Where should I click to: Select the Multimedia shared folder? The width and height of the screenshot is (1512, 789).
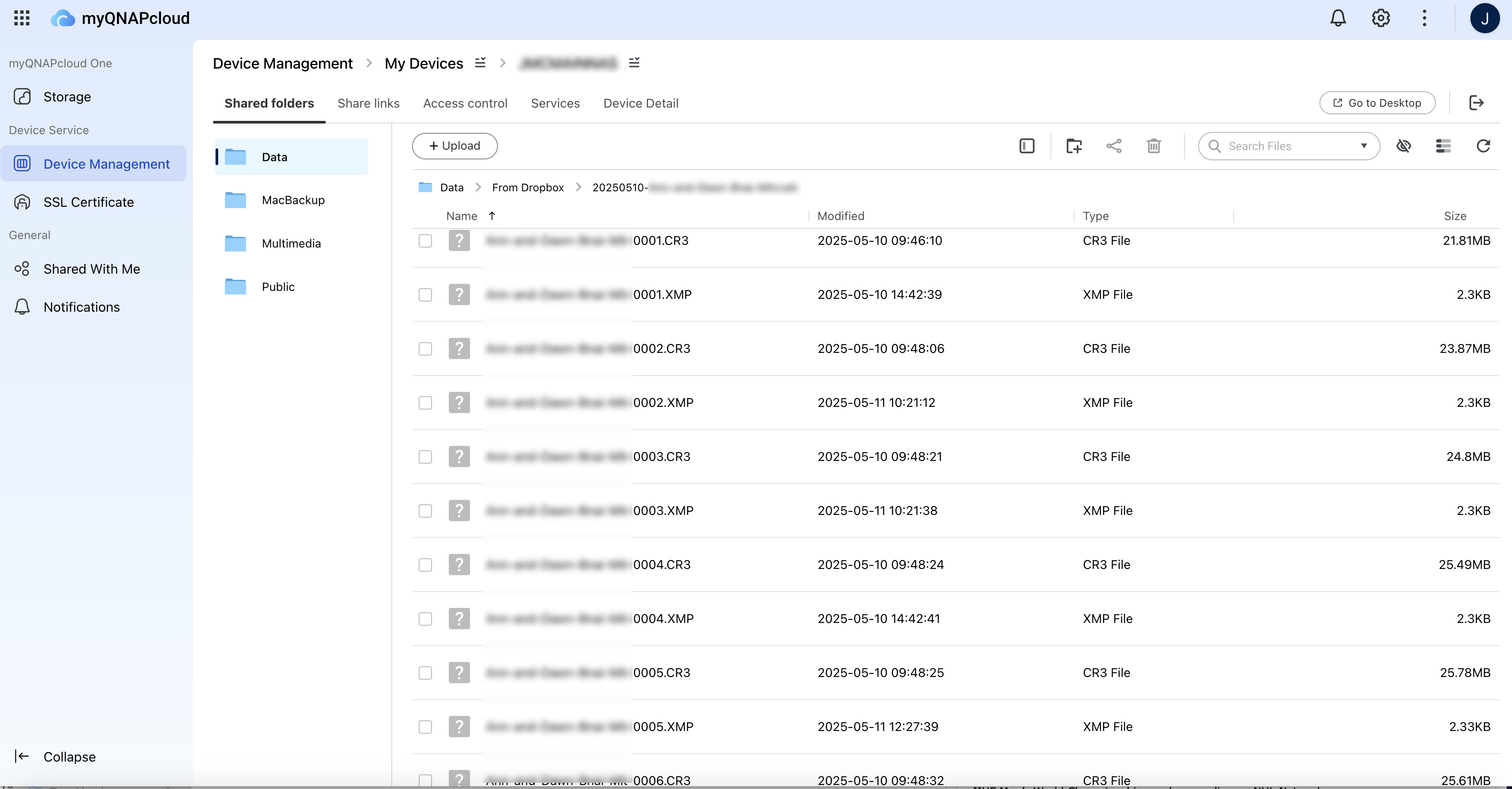pyautogui.click(x=291, y=243)
